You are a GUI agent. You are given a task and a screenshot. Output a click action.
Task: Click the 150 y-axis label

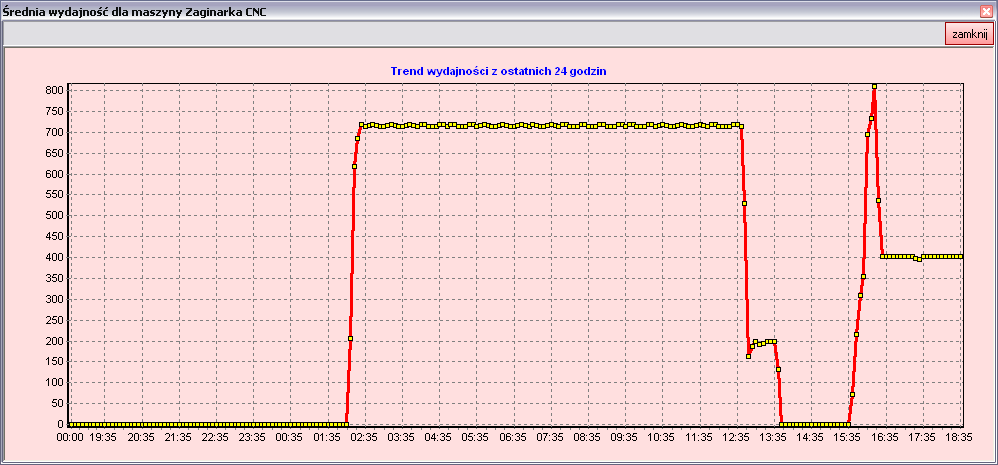(55, 362)
